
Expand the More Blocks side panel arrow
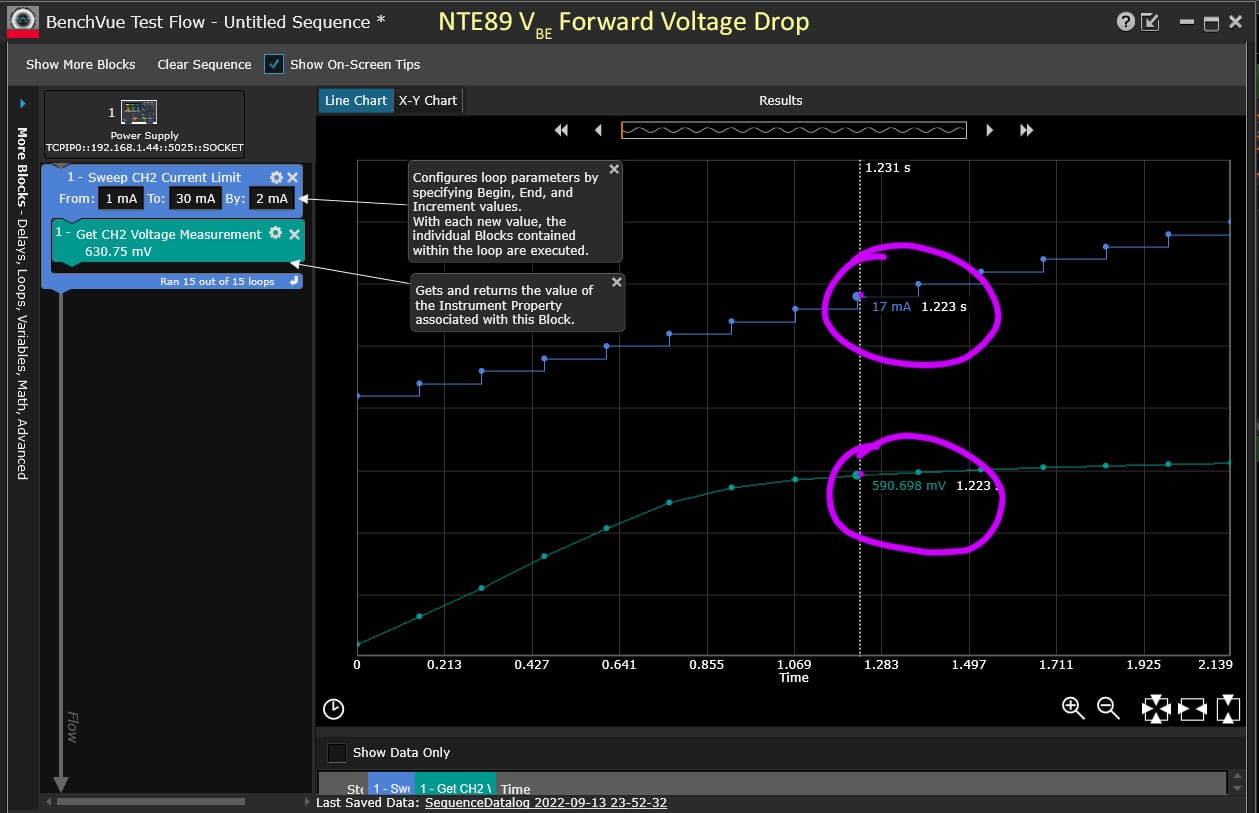22,103
